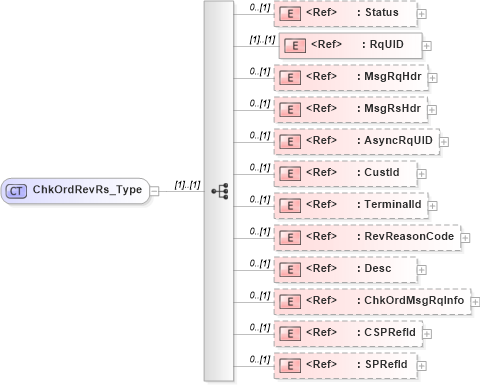480x385 pixels.
Task: Select the RevReasonCode label text
Action: tap(409, 236)
